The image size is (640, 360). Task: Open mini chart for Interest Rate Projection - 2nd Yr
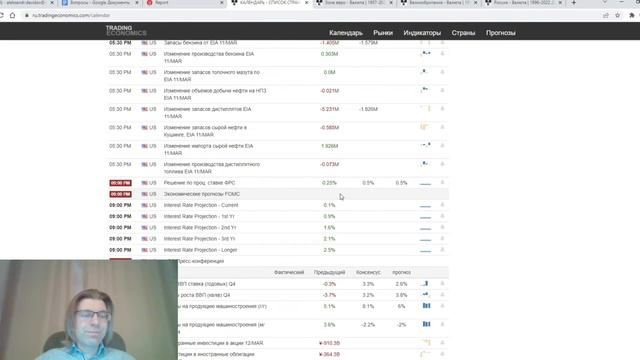[x=425, y=228]
